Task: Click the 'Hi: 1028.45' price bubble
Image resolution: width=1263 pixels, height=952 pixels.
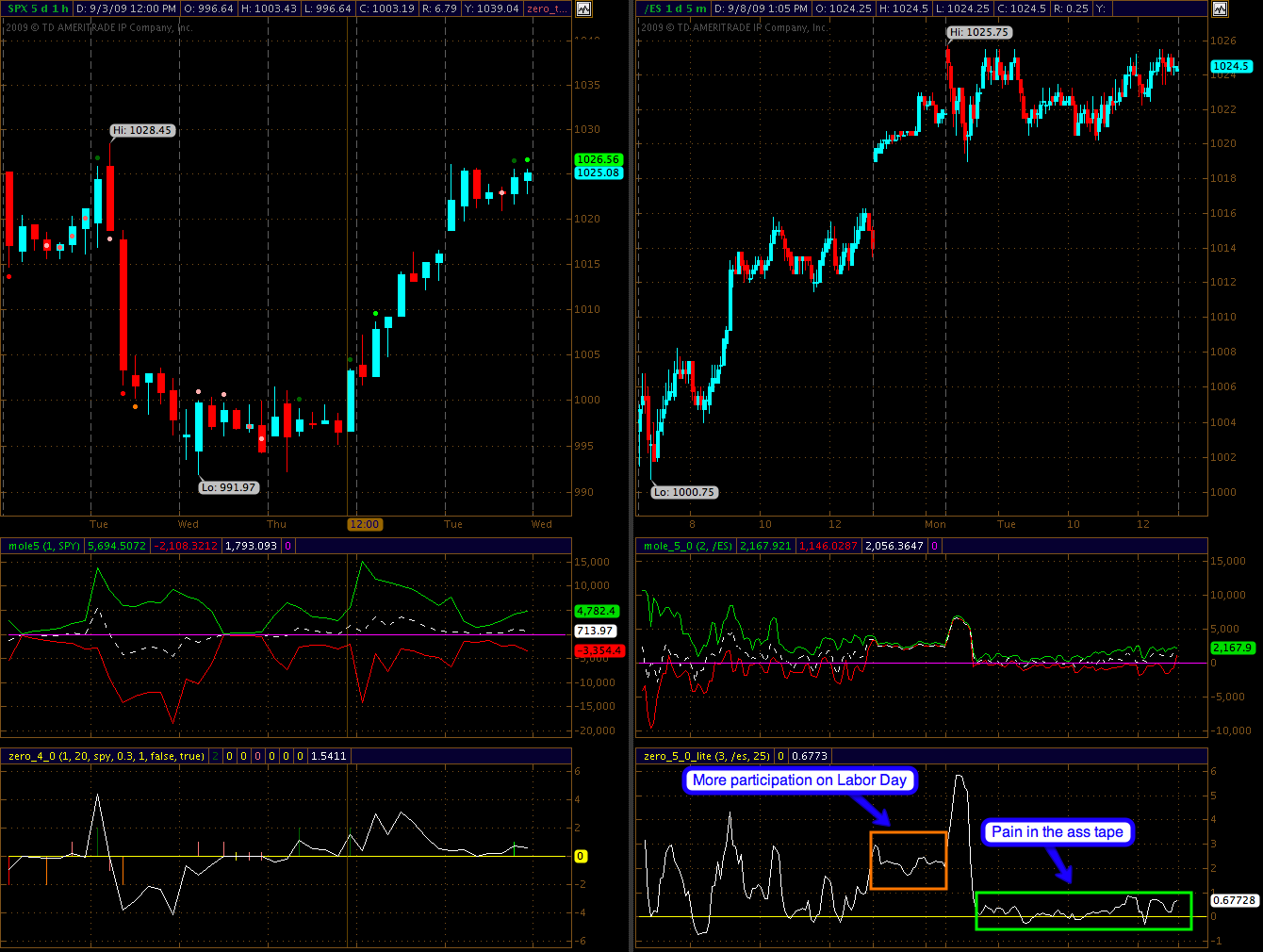Action: pos(142,130)
